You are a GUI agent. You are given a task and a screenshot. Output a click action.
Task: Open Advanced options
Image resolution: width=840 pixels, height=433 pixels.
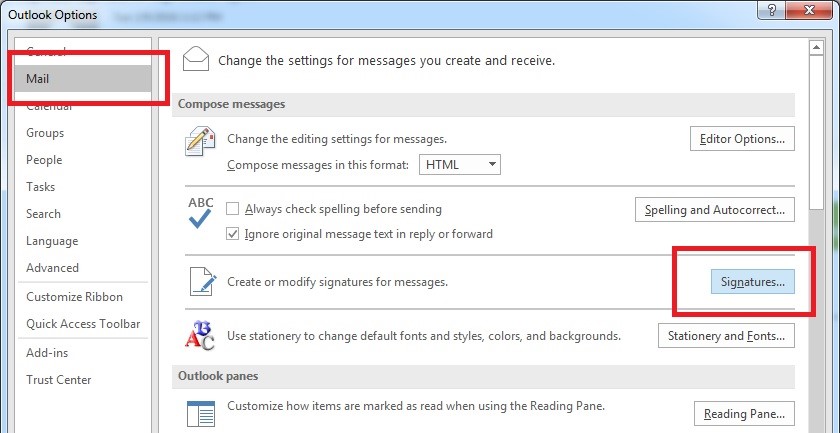pyautogui.click(x=52, y=267)
